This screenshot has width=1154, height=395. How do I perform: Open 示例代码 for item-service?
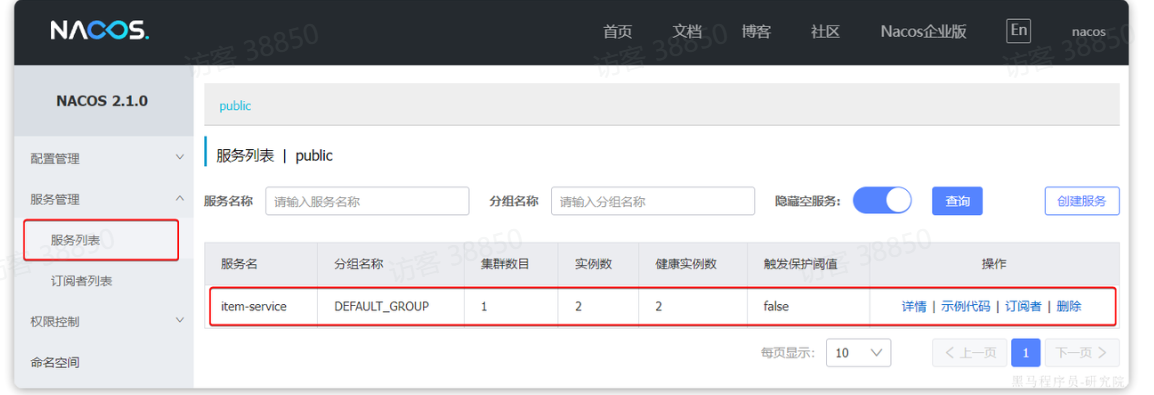click(966, 307)
